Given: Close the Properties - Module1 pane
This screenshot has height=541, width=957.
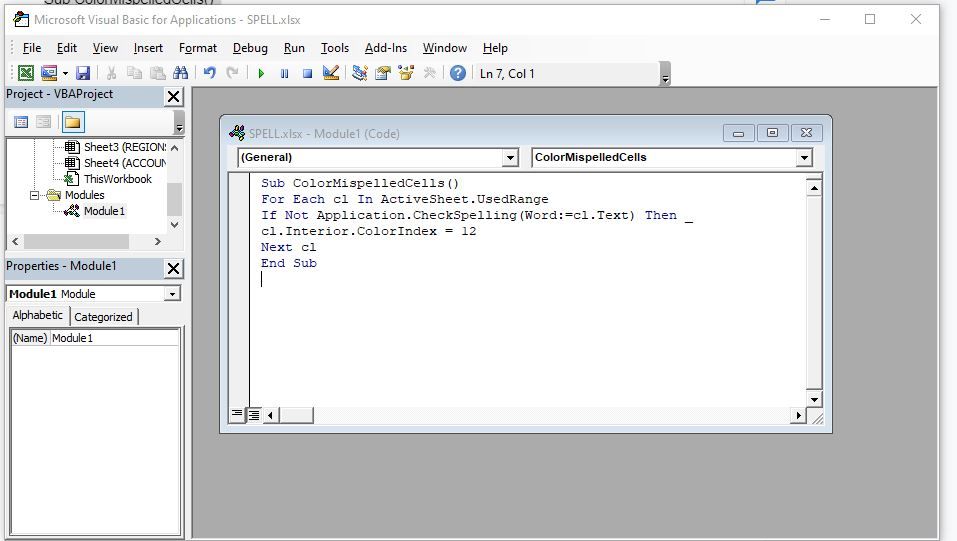Looking at the screenshot, I should click(173, 268).
